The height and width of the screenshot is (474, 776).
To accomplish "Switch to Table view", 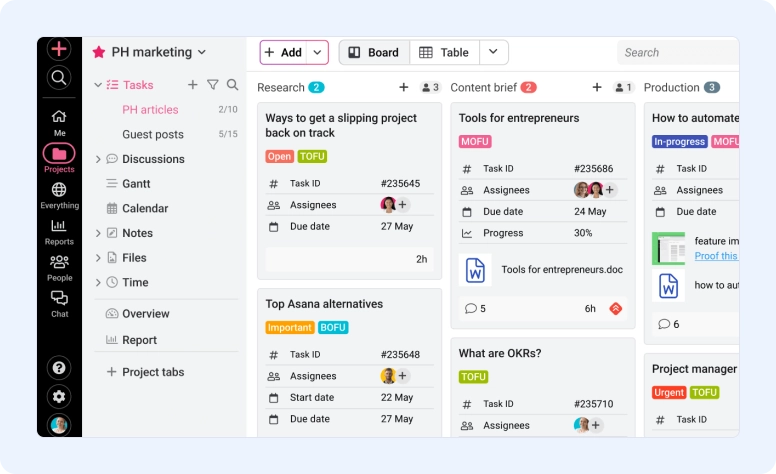I will click(444, 53).
